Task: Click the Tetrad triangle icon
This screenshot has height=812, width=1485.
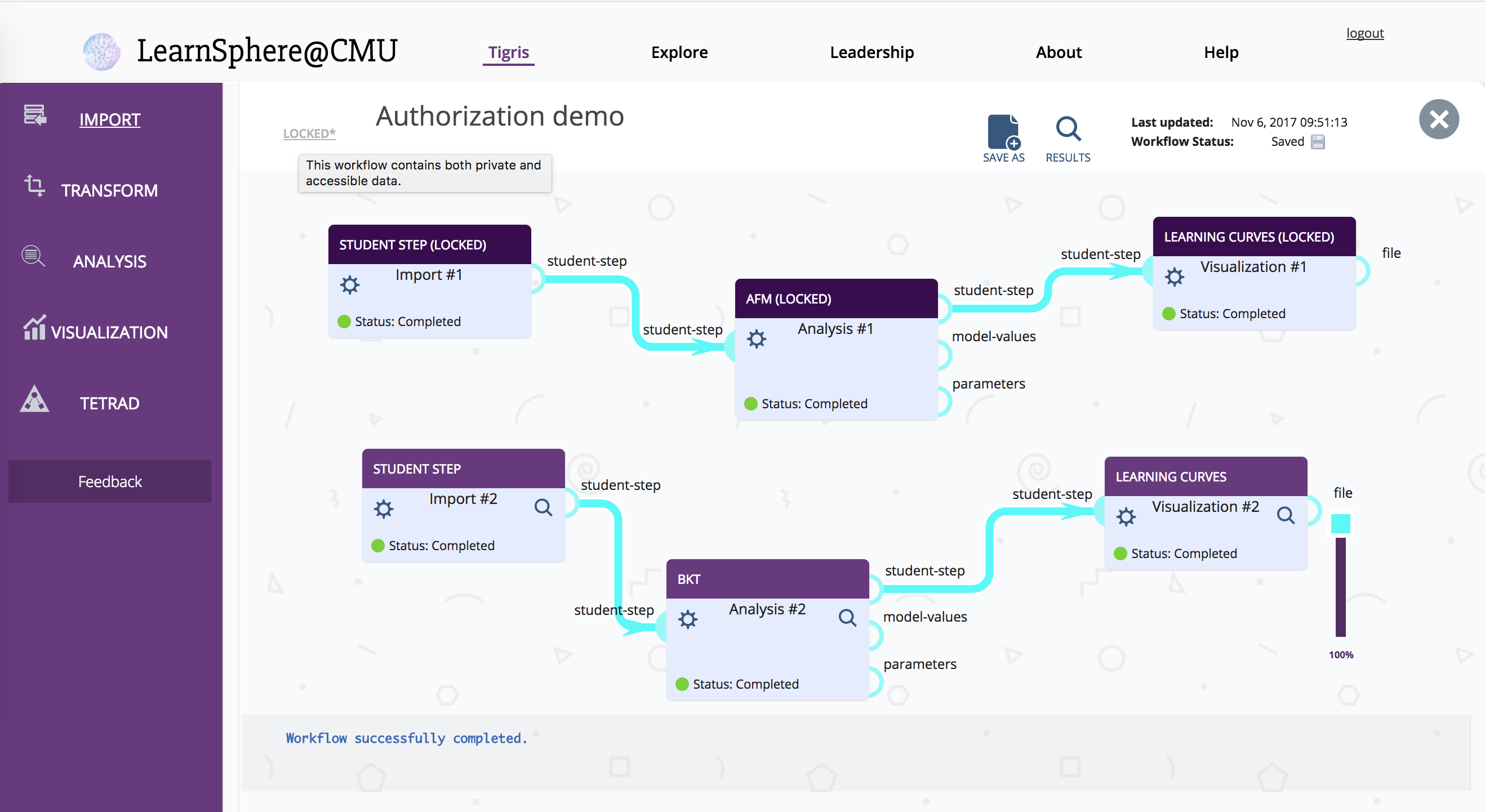Action: point(34,399)
